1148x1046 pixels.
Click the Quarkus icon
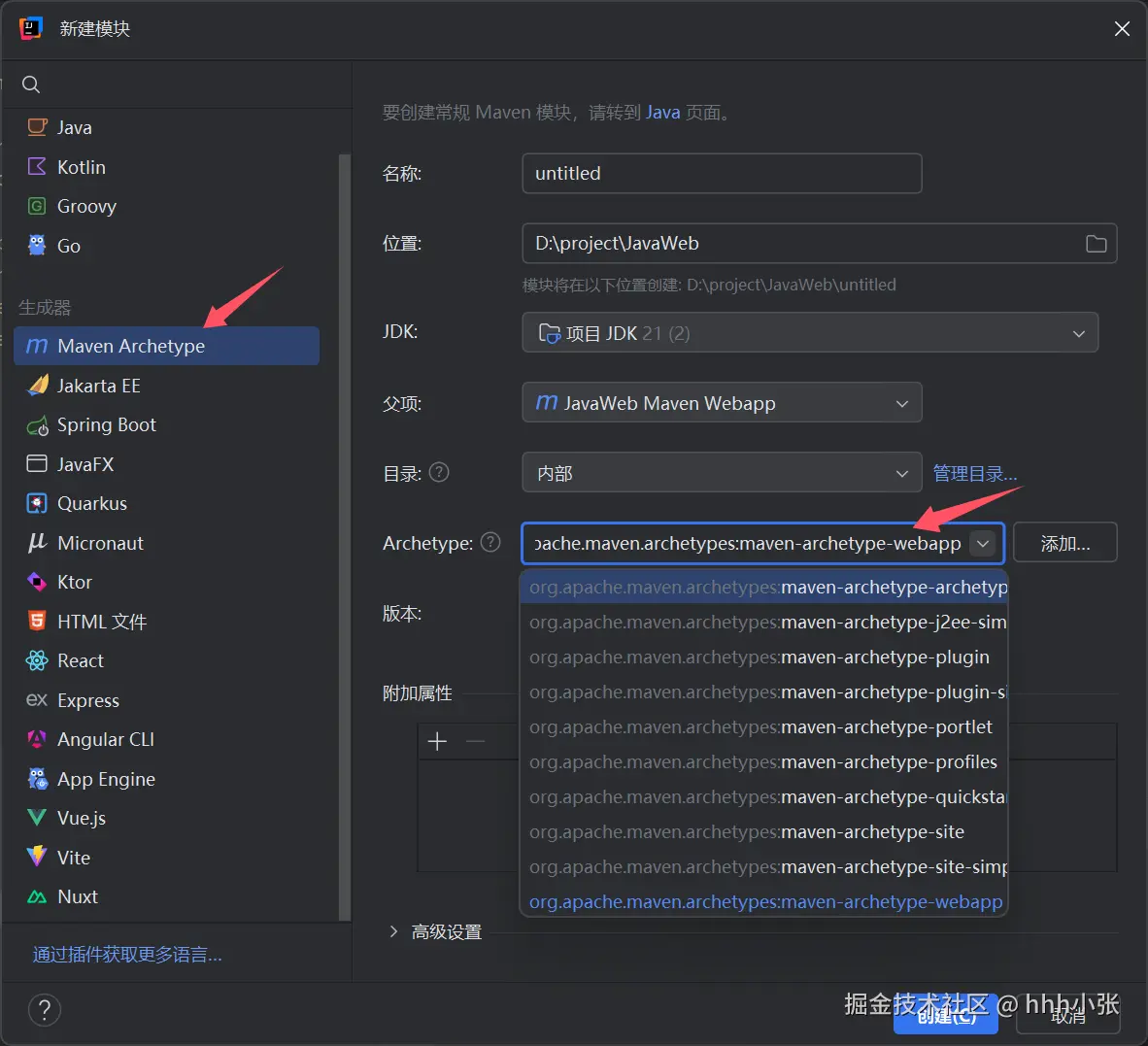pos(37,504)
